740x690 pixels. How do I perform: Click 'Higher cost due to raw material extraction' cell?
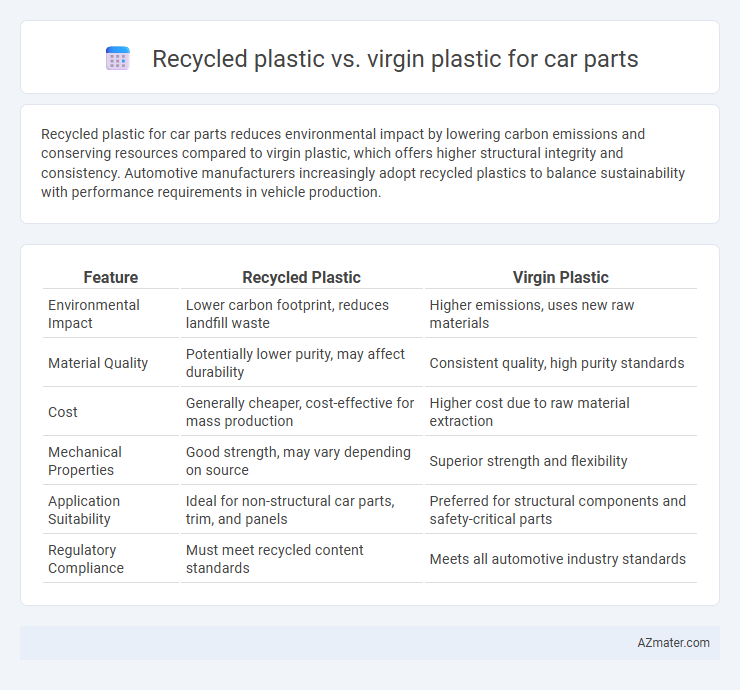[529, 412]
